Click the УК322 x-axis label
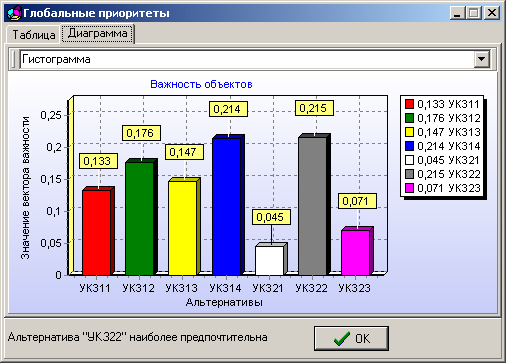506x363 pixels. point(311,288)
